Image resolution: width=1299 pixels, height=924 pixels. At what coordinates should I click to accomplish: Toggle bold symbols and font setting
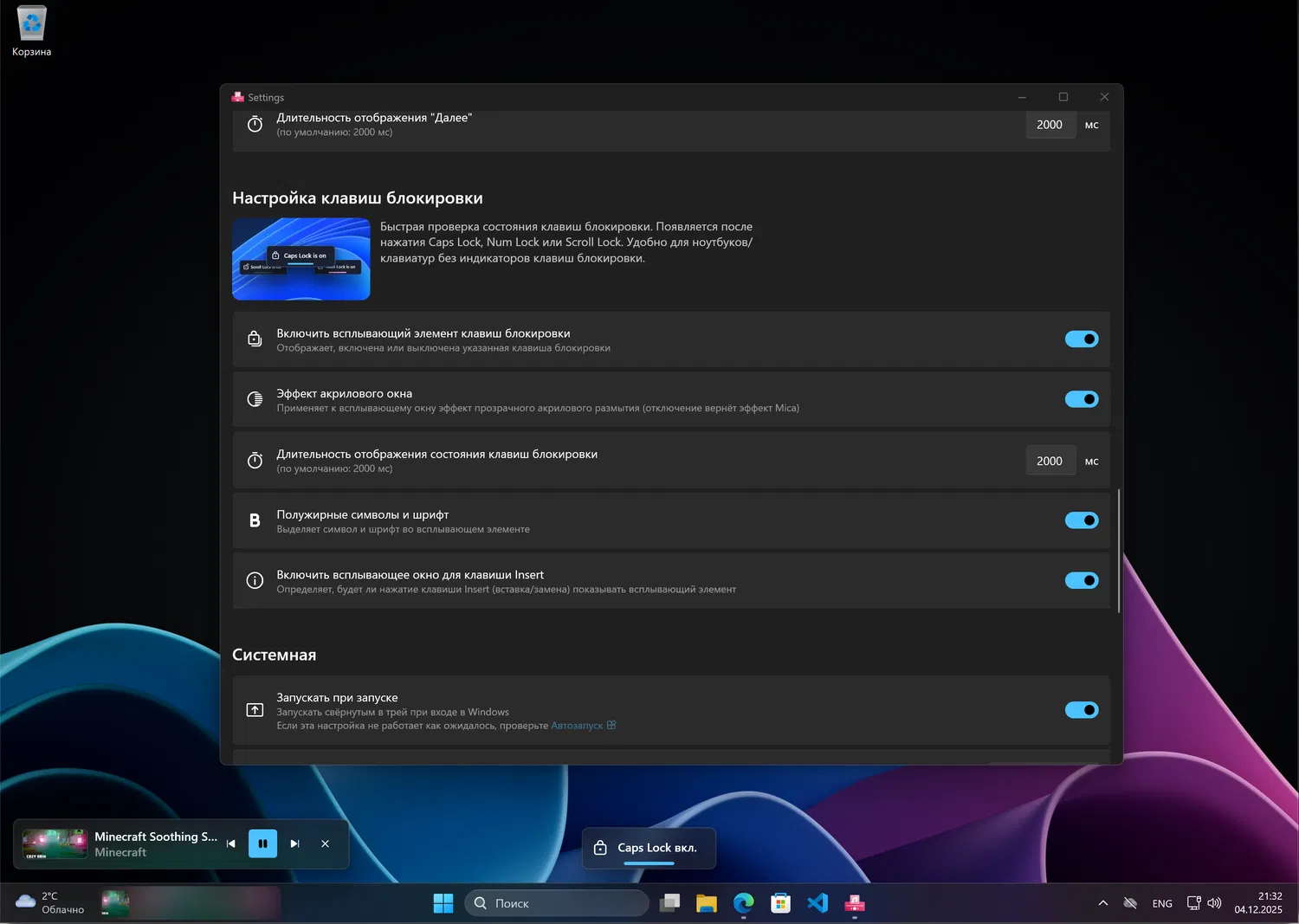coord(1081,520)
